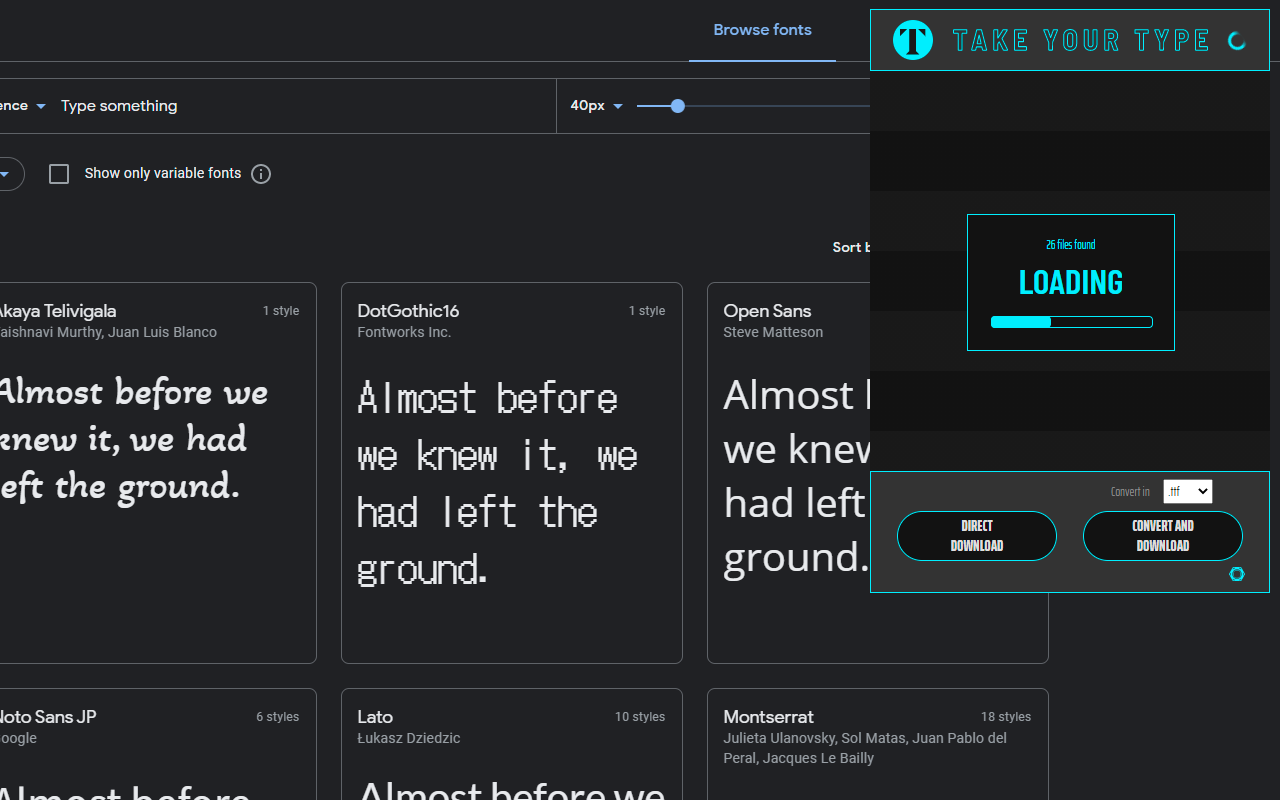The height and width of the screenshot is (800, 1280).
Task: Click the 26 files found text
Action: tap(1071, 245)
